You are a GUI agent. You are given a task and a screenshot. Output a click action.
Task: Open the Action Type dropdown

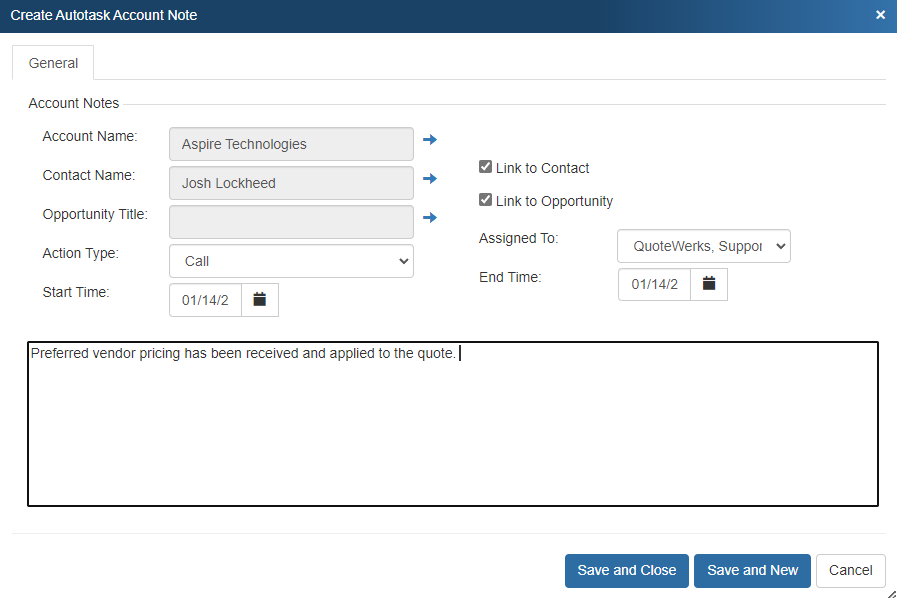[x=291, y=261]
